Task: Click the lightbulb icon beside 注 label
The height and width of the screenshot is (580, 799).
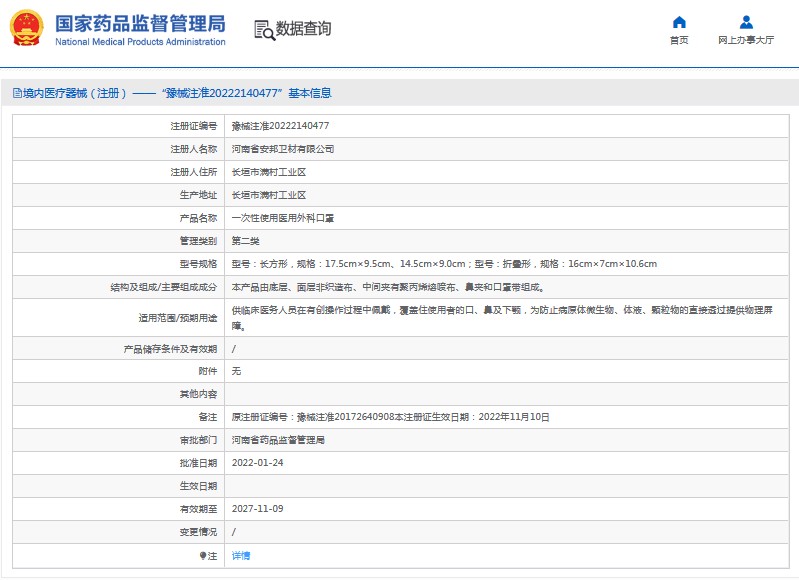Action: click(203, 555)
